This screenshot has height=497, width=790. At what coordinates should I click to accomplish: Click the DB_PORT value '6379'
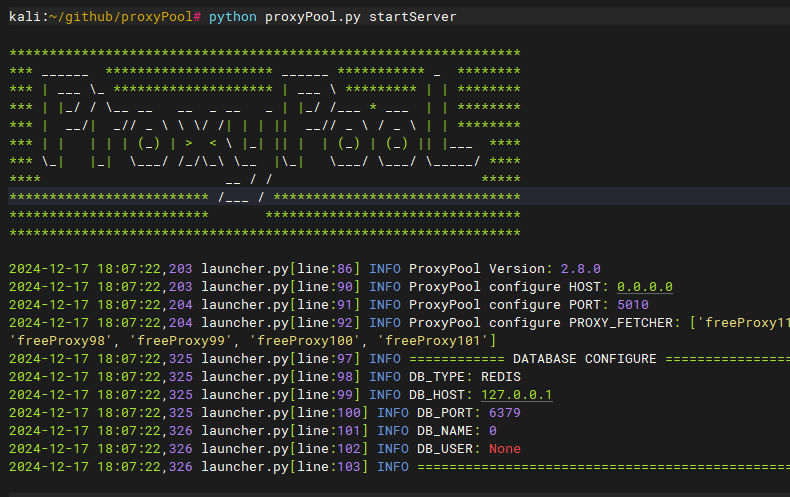(x=505, y=413)
